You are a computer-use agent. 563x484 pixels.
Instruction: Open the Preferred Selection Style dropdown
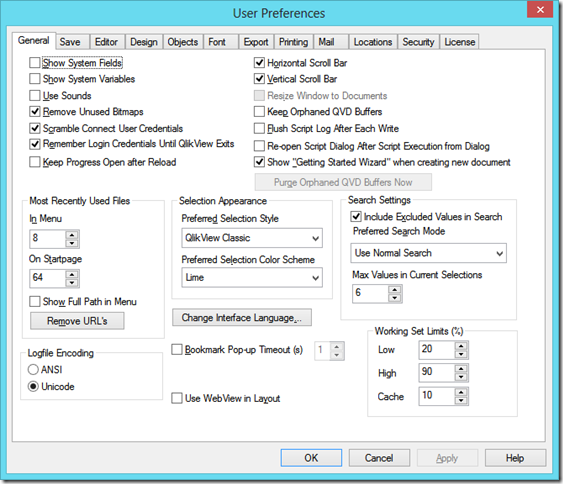tap(252, 238)
